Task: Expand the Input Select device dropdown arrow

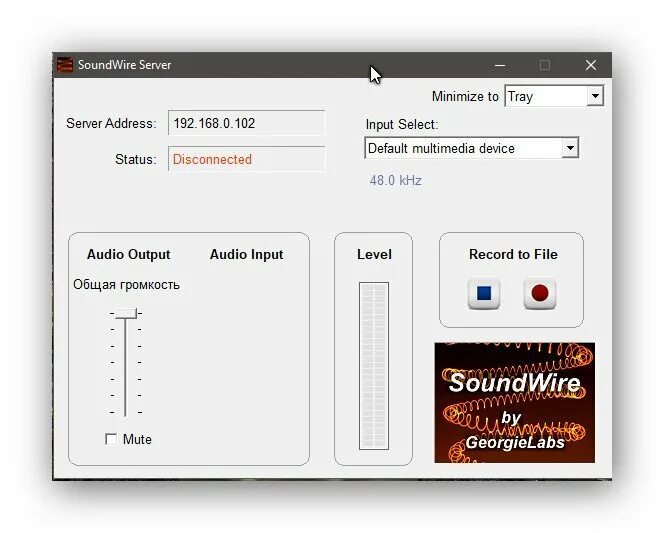Action: tap(570, 148)
